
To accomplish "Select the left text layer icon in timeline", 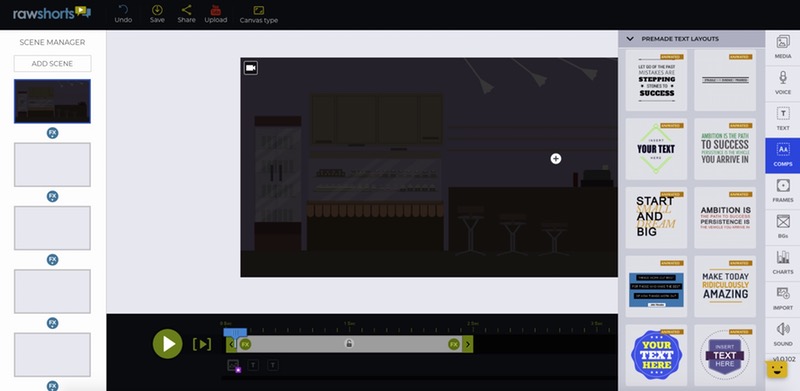I will (253, 365).
